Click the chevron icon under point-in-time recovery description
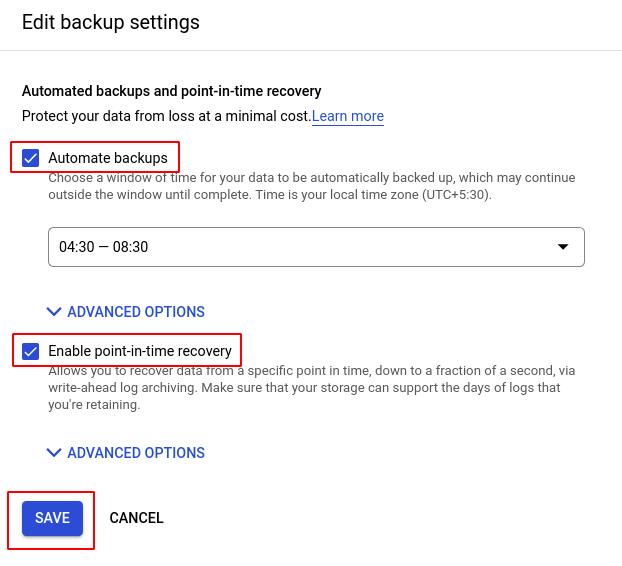 pos(54,453)
